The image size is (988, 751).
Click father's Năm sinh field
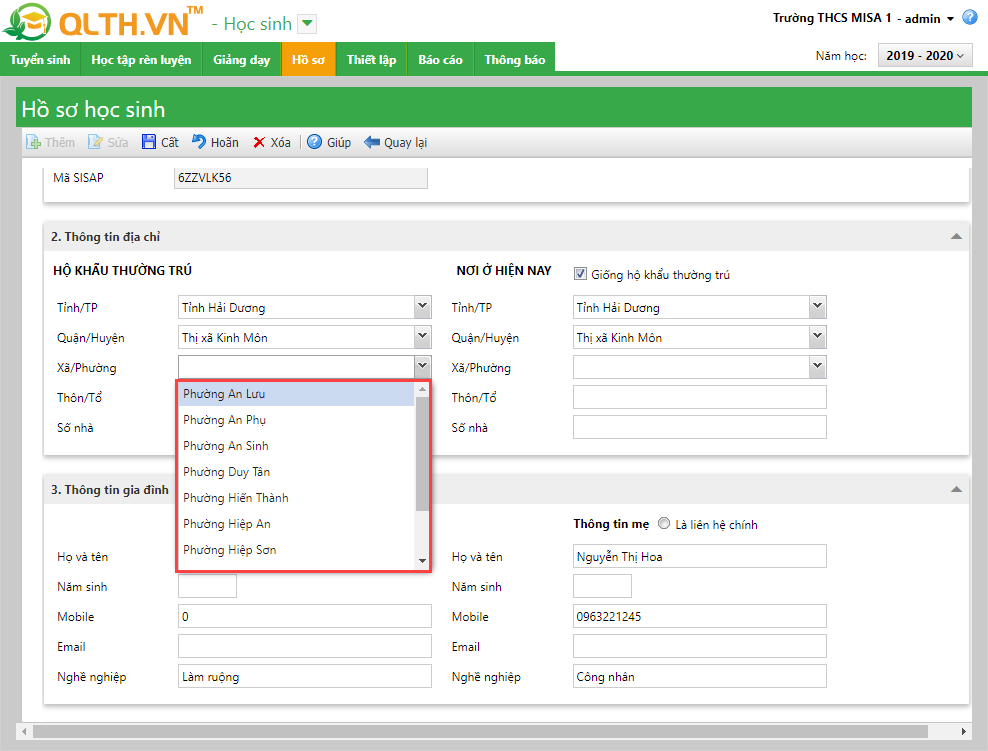pyautogui.click(x=207, y=586)
